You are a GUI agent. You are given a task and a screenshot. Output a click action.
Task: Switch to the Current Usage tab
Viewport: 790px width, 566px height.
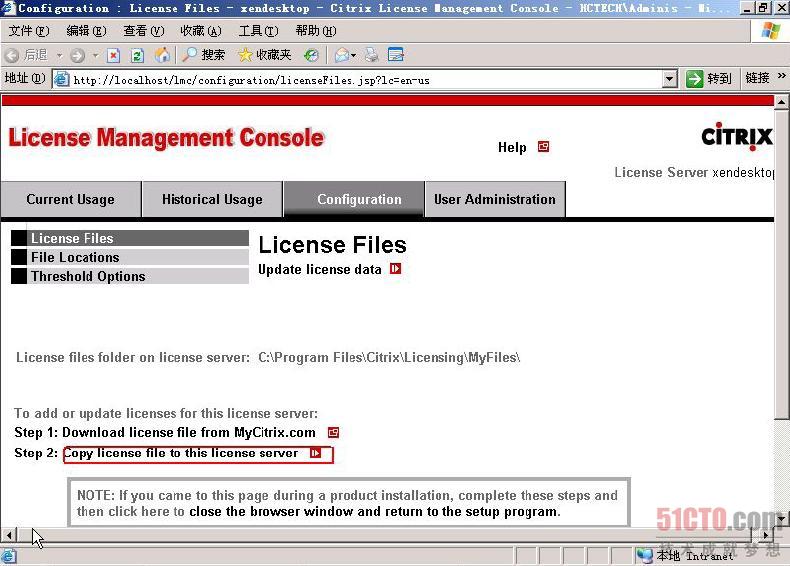(x=71, y=200)
